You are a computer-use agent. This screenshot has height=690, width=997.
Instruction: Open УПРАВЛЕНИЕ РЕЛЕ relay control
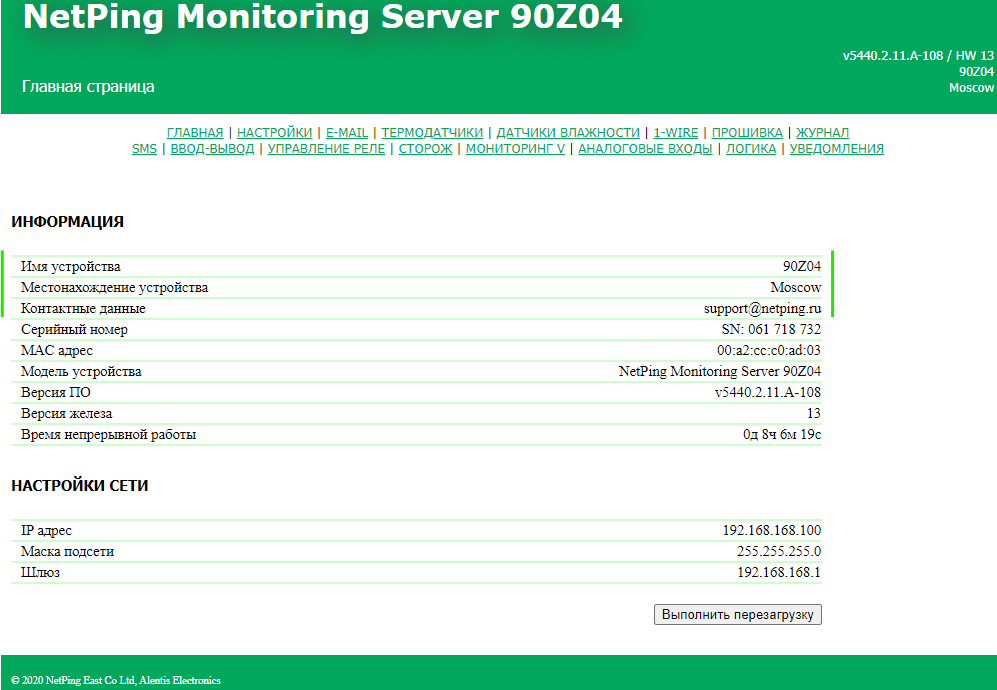tap(326, 149)
